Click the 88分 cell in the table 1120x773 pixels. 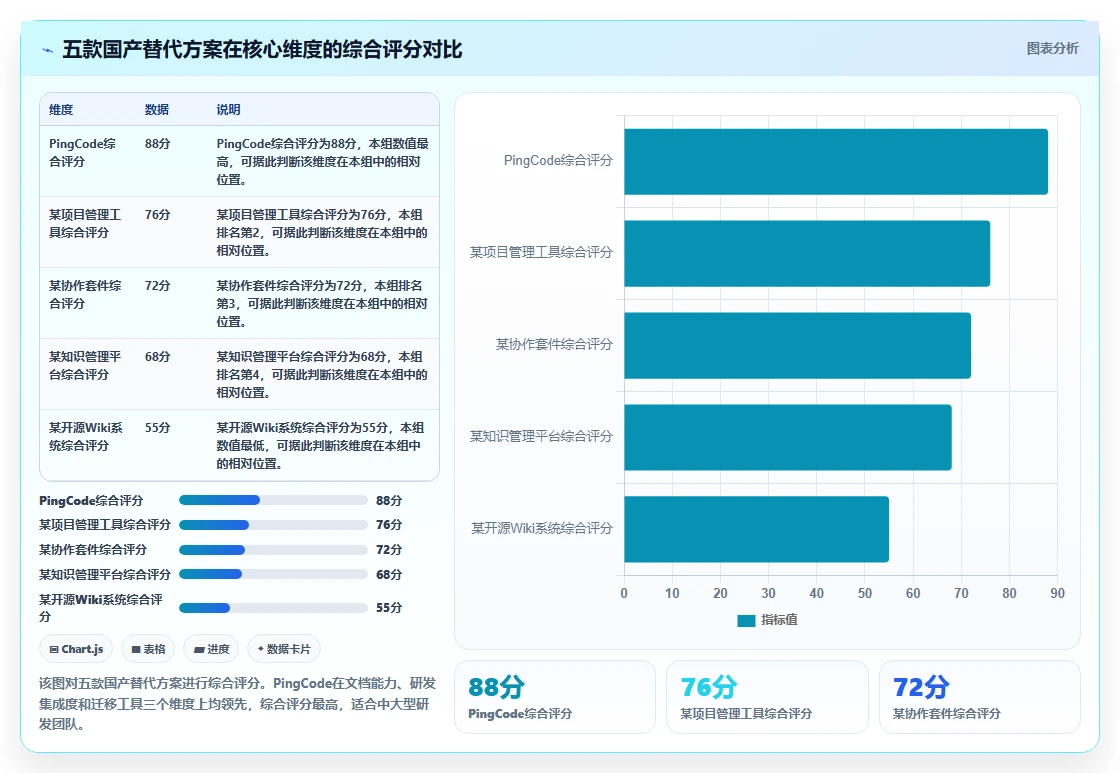(157, 144)
